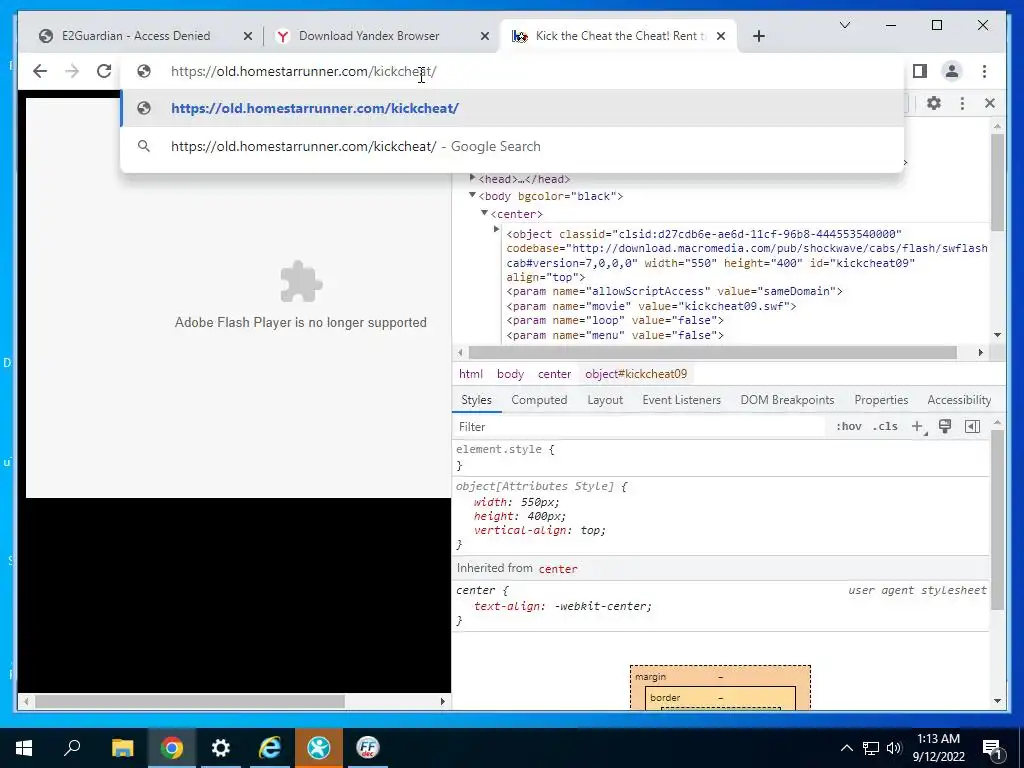Image resolution: width=1024 pixels, height=768 pixels.
Task: Open Internet Explorer from taskbar
Action: click(x=270, y=748)
